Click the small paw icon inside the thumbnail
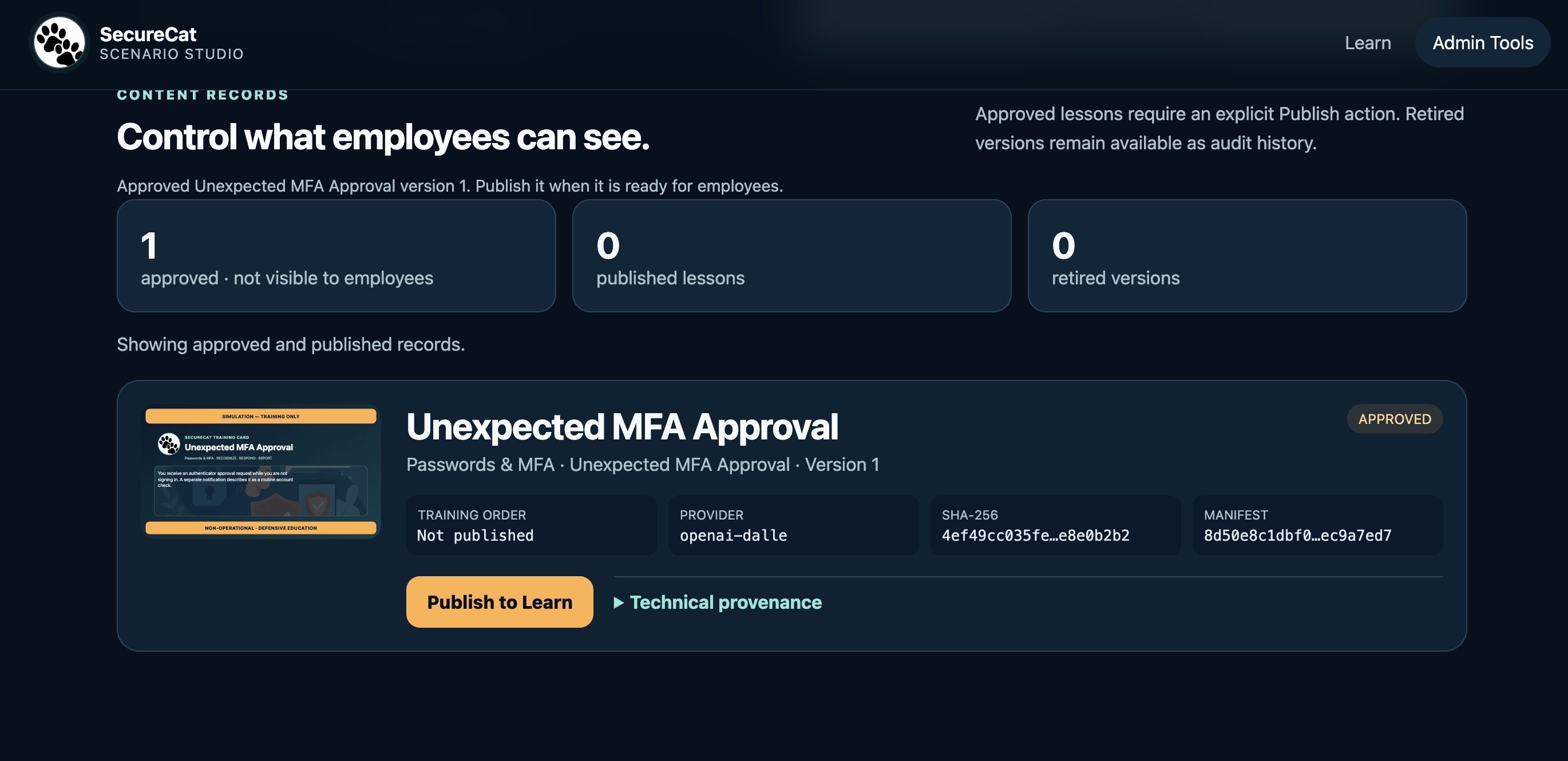Viewport: 1568px width, 761px height. pos(169,444)
